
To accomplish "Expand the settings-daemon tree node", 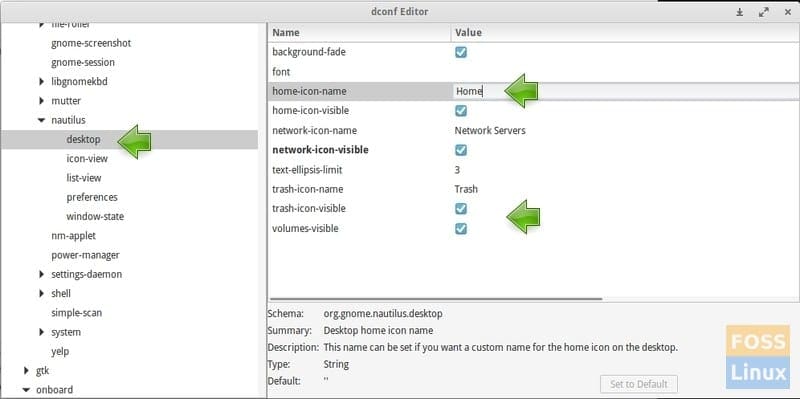I will (42, 274).
